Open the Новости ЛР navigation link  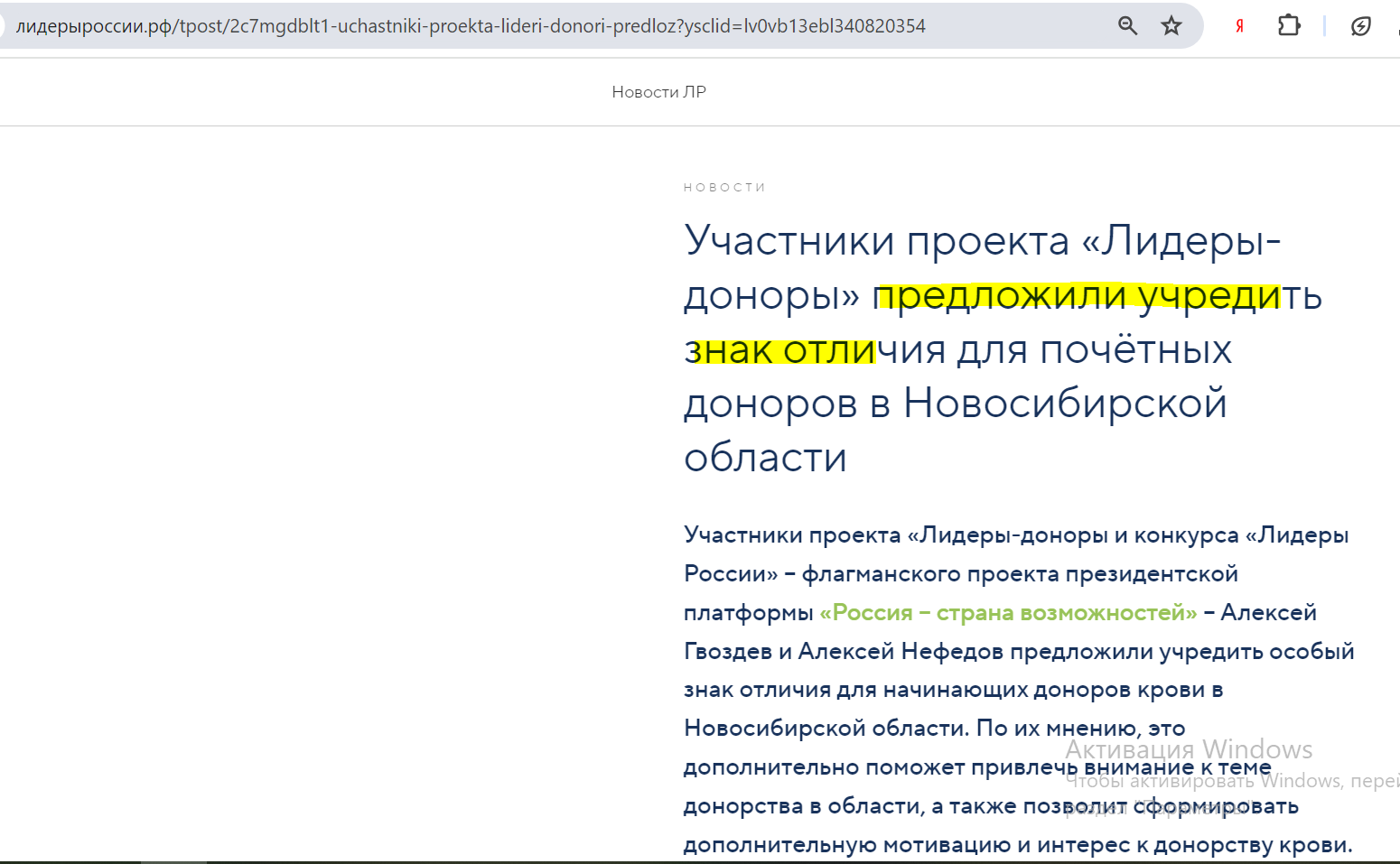pyautogui.click(x=658, y=92)
